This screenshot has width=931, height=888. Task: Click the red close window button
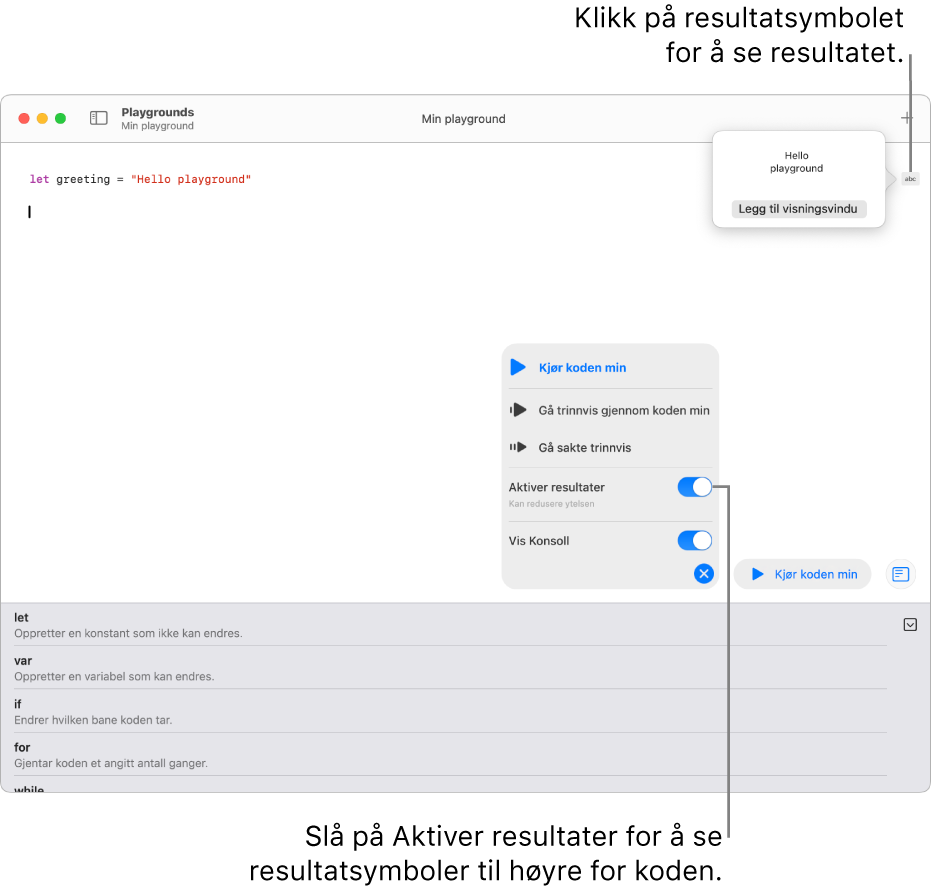point(24,118)
